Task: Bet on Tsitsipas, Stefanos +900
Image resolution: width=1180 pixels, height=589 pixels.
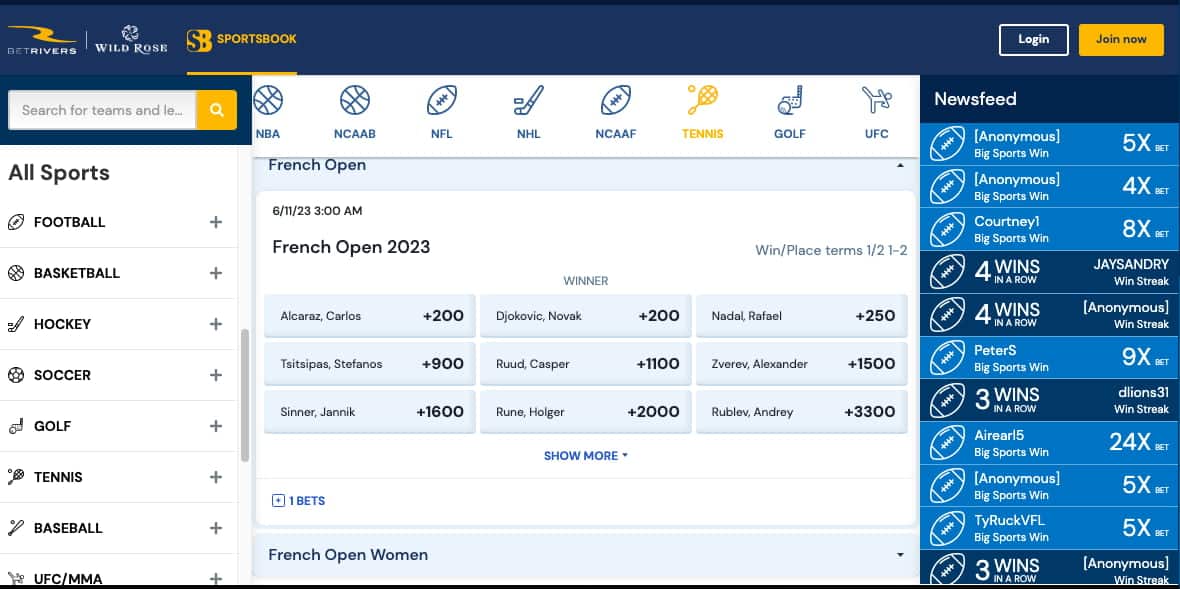Action: [370, 364]
